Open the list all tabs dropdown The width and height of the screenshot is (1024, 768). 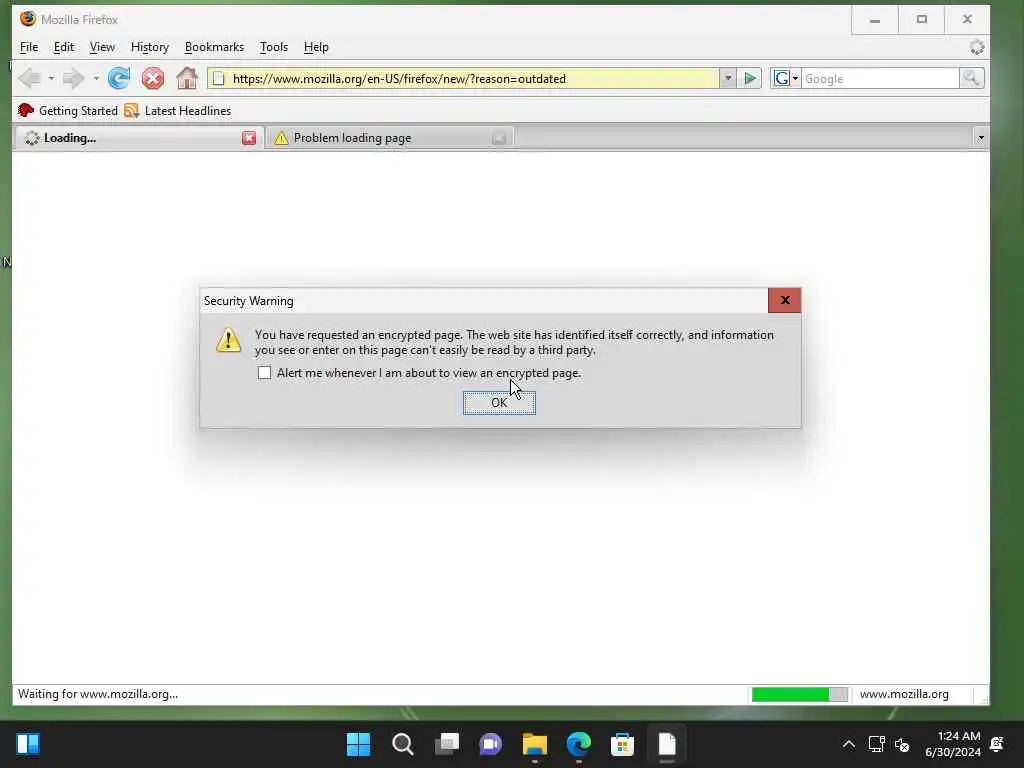pos(980,137)
